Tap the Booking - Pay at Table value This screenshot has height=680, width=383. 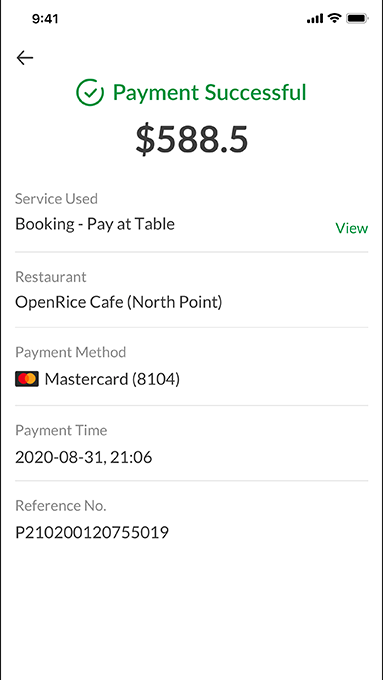pyautogui.click(x=95, y=224)
